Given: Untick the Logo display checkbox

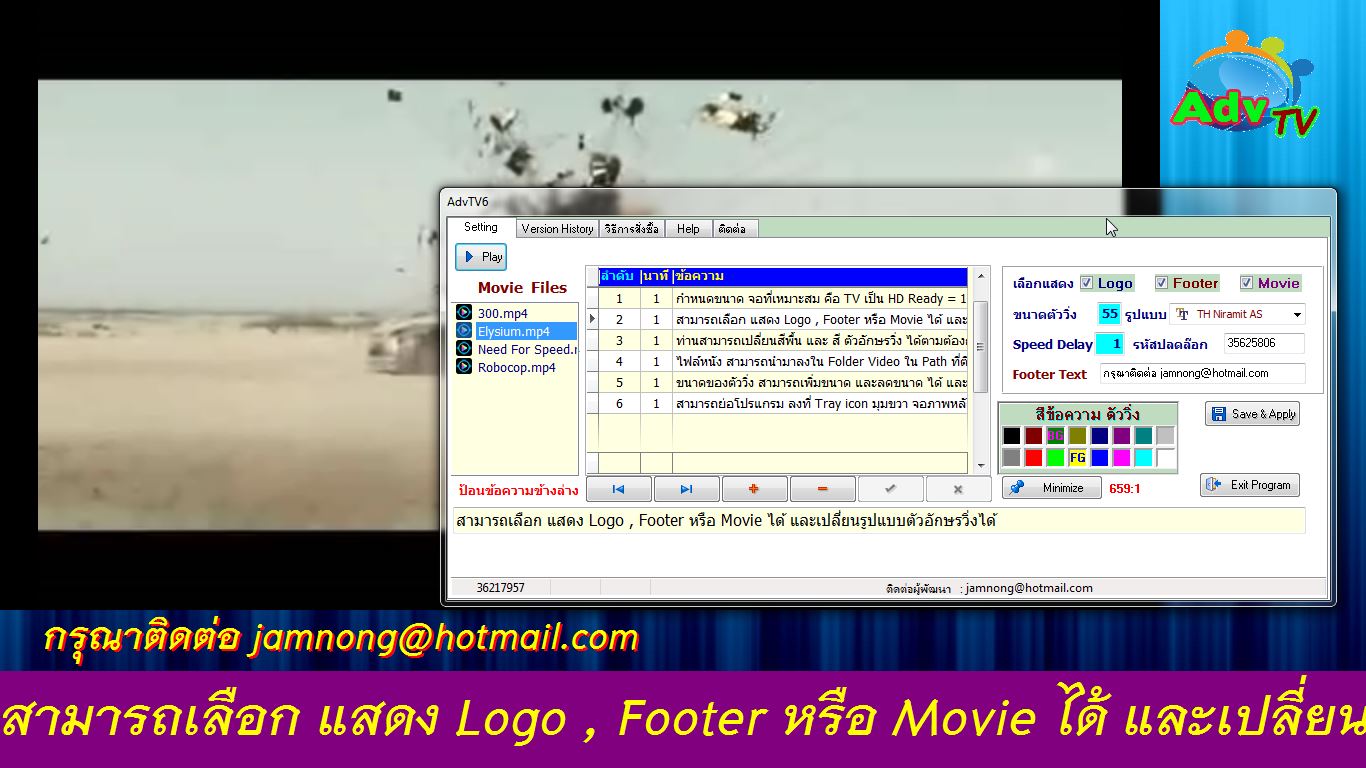Looking at the screenshot, I should point(1086,283).
